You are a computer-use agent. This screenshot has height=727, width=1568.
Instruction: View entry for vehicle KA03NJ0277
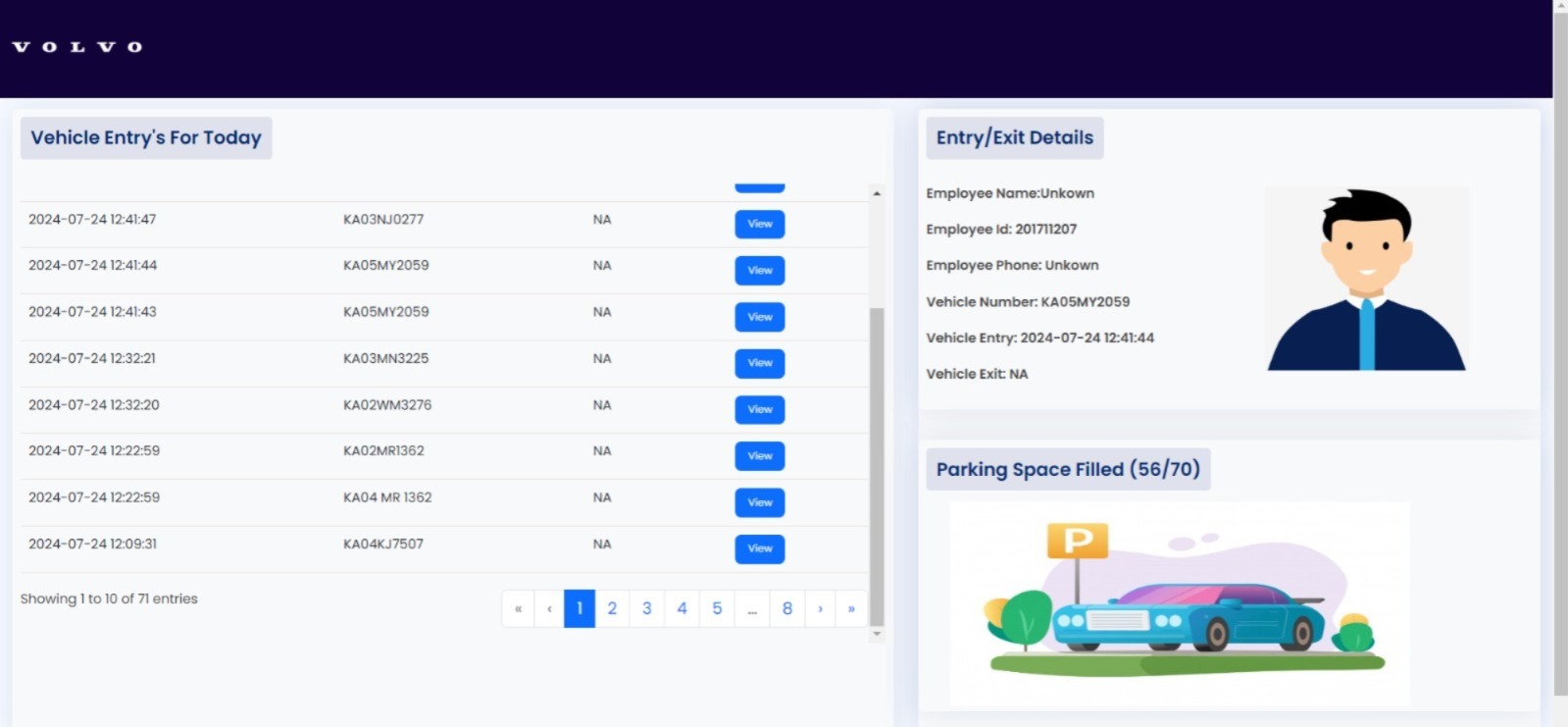pos(759,224)
